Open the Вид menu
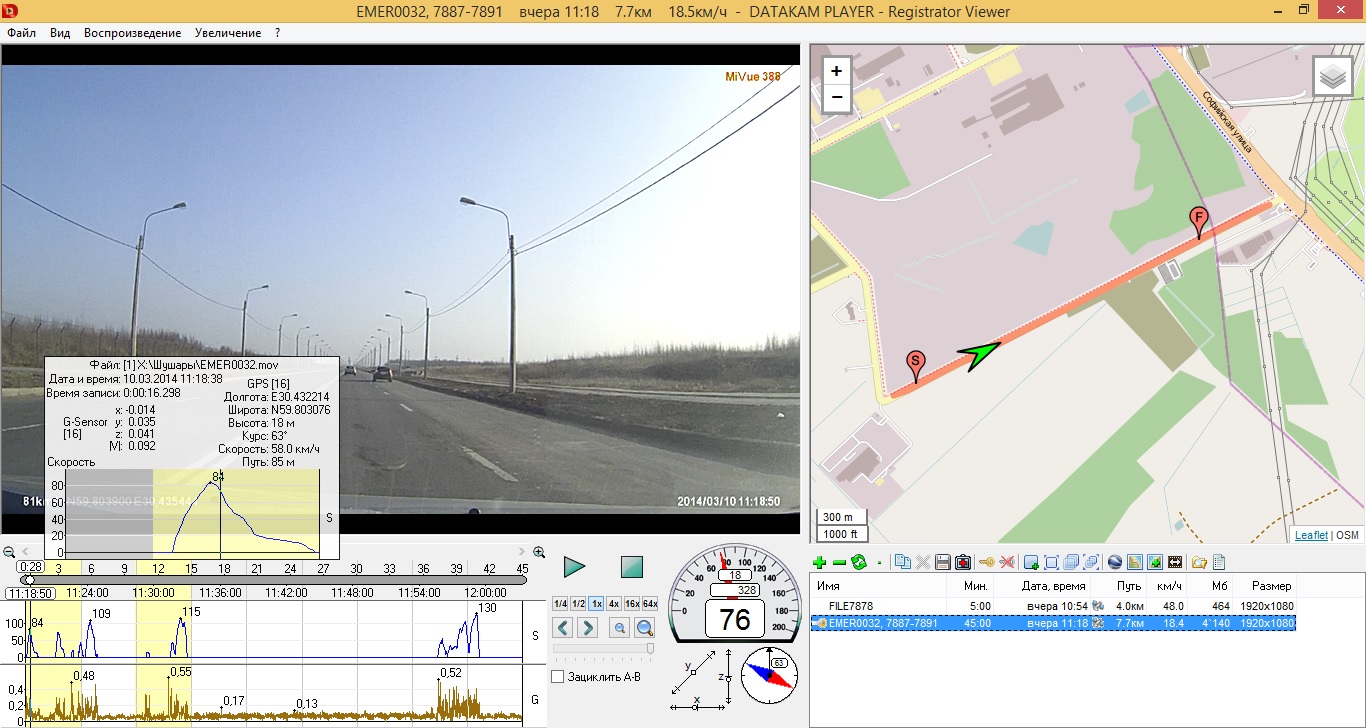This screenshot has height=728, width=1366. coord(60,33)
